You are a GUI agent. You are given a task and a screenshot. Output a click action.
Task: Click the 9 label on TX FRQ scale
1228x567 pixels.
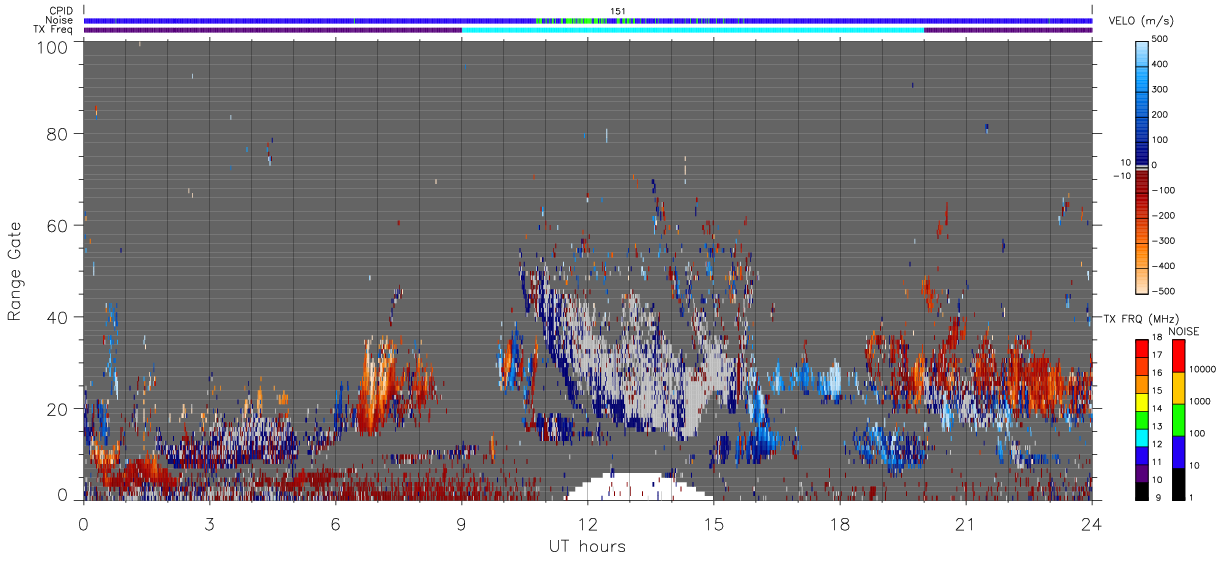(1158, 499)
